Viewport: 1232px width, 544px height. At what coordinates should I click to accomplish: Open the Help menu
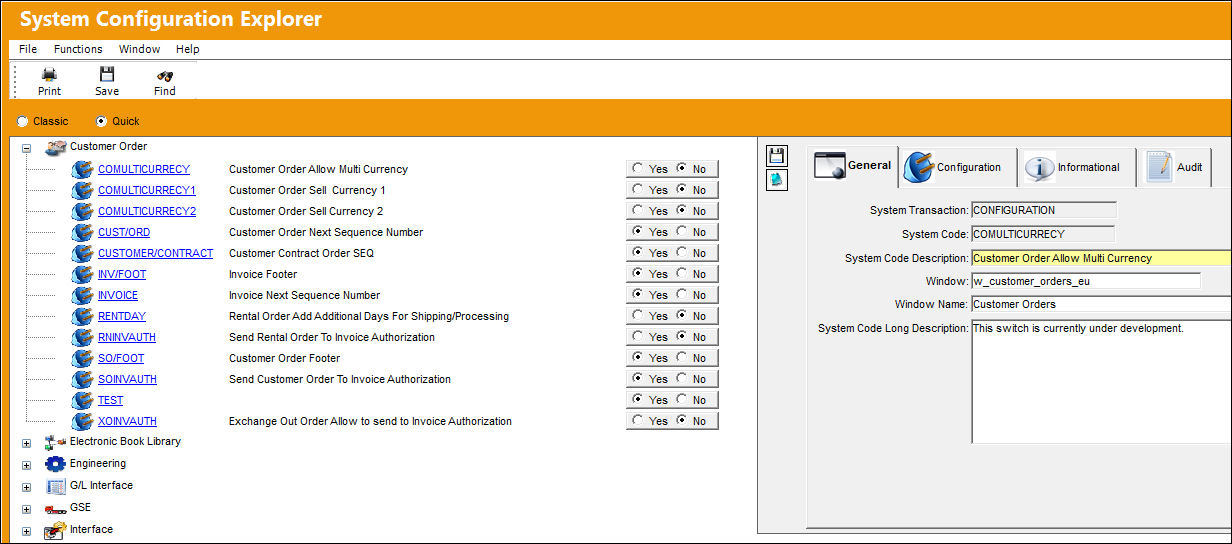[188, 49]
